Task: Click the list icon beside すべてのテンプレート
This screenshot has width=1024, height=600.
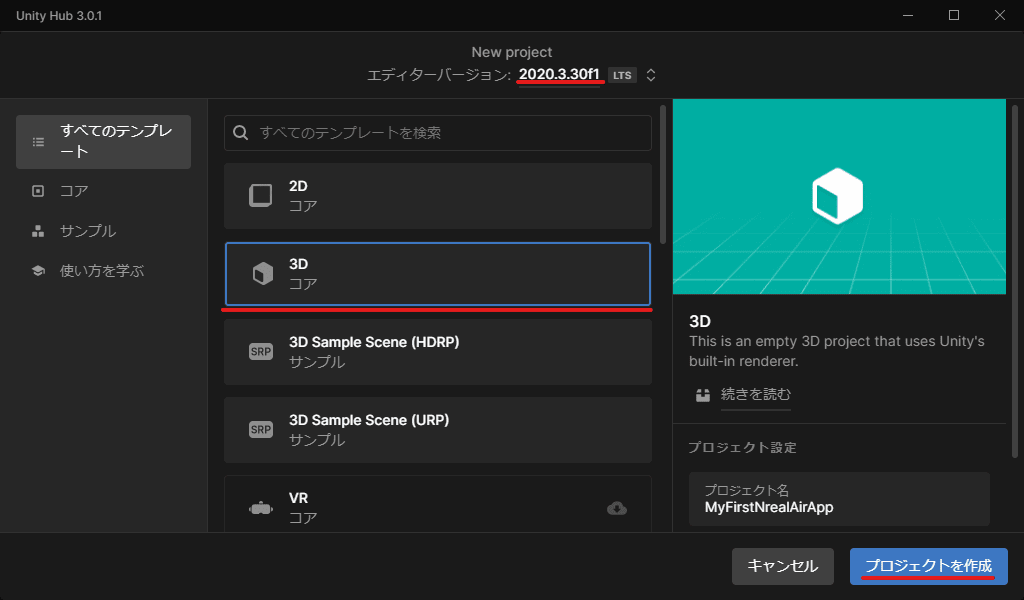Action: (39, 142)
